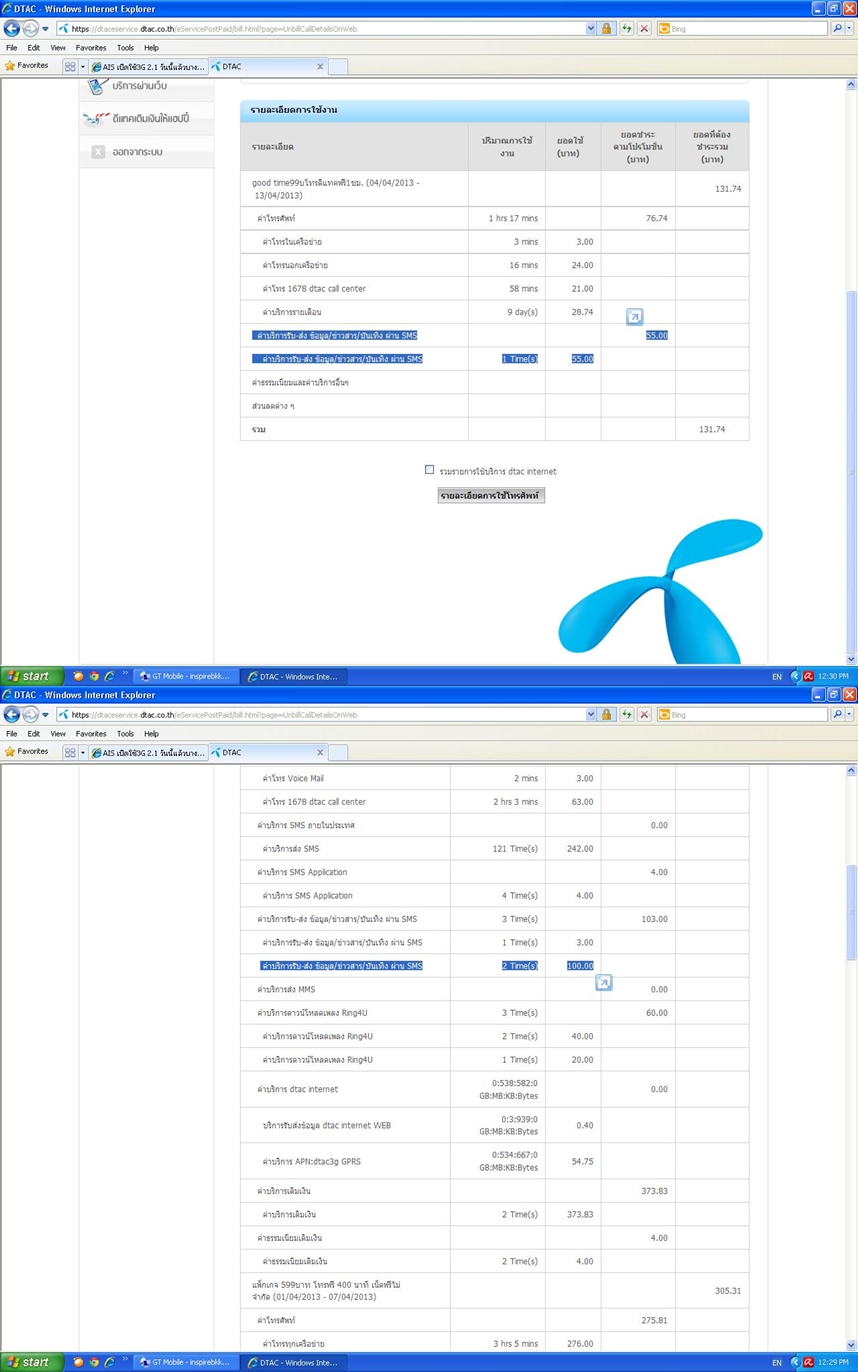Click the Back arrow in lower IE window
The width and height of the screenshot is (858, 1372).
tap(12, 715)
